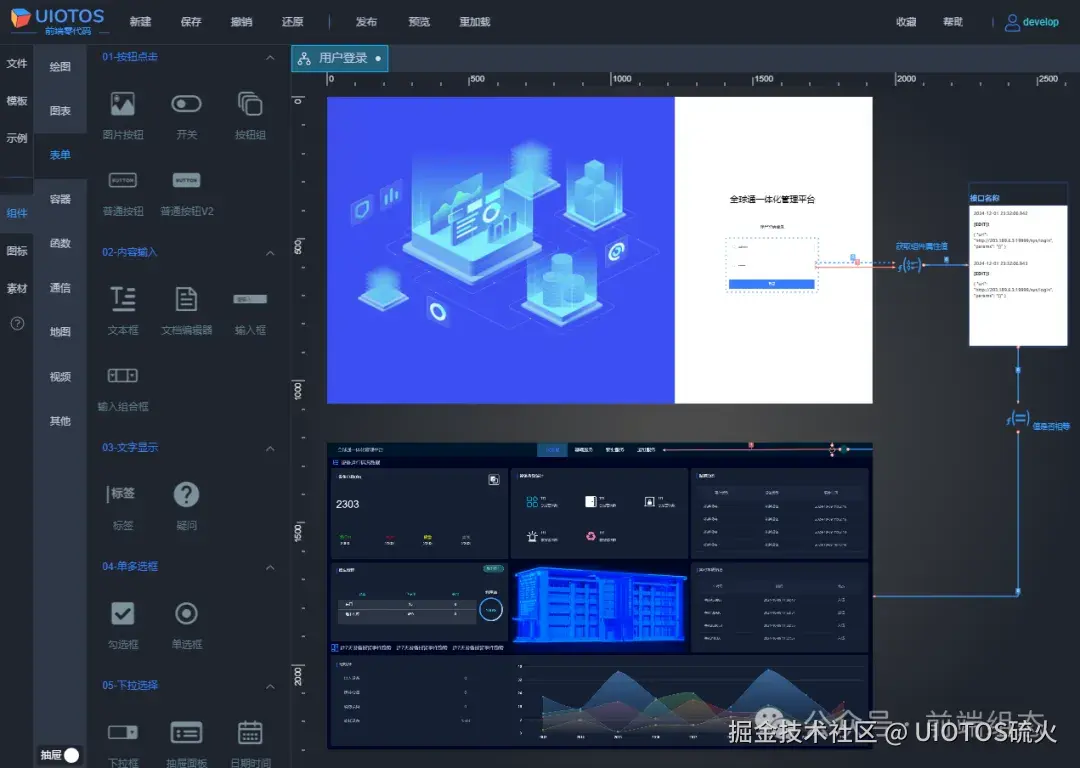This screenshot has width=1080, height=768.
Task: Collapse the 01-按钮点击 section
Action: point(271,58)
